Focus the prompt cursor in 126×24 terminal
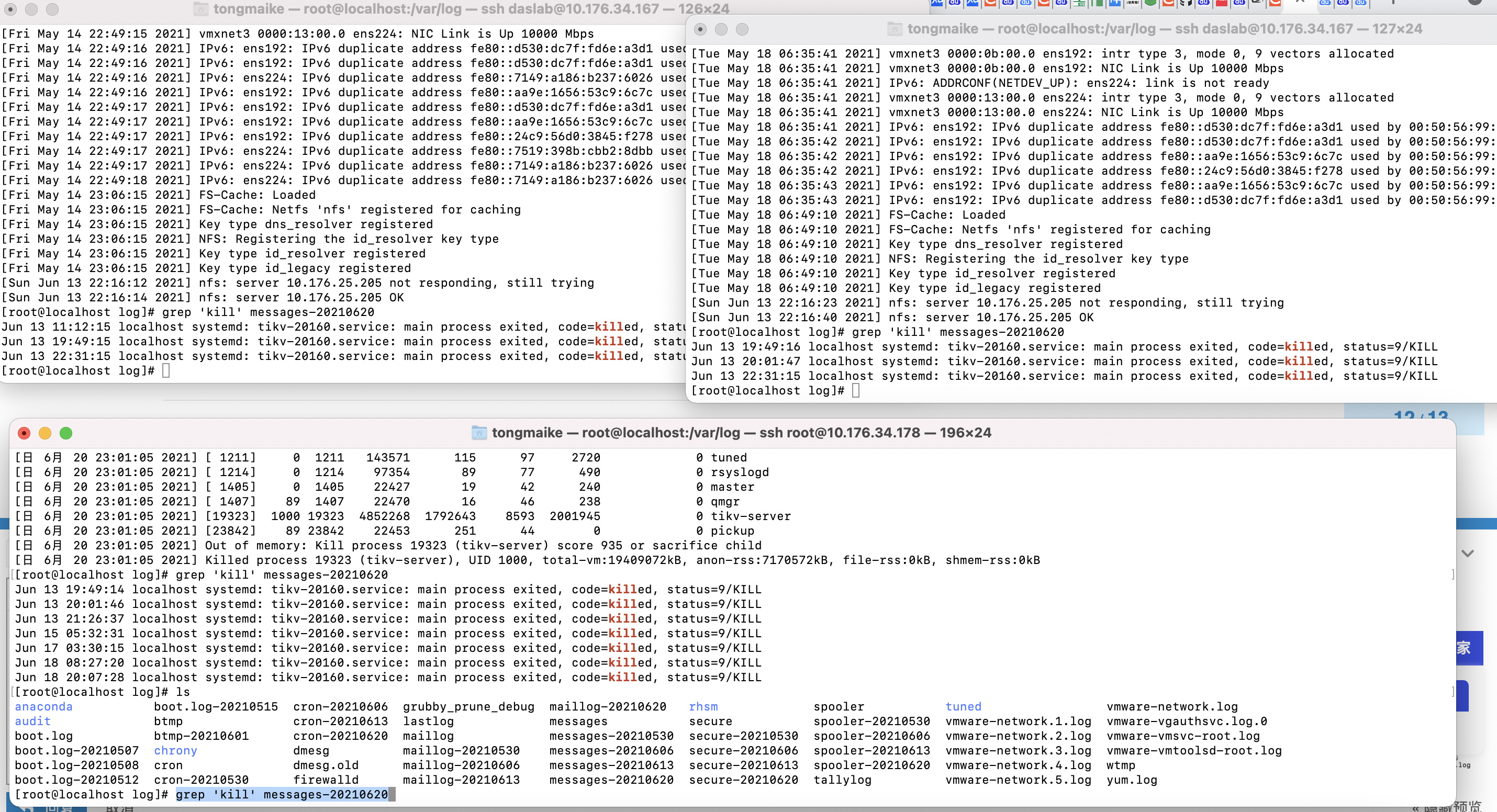 [x=165, y=370]
